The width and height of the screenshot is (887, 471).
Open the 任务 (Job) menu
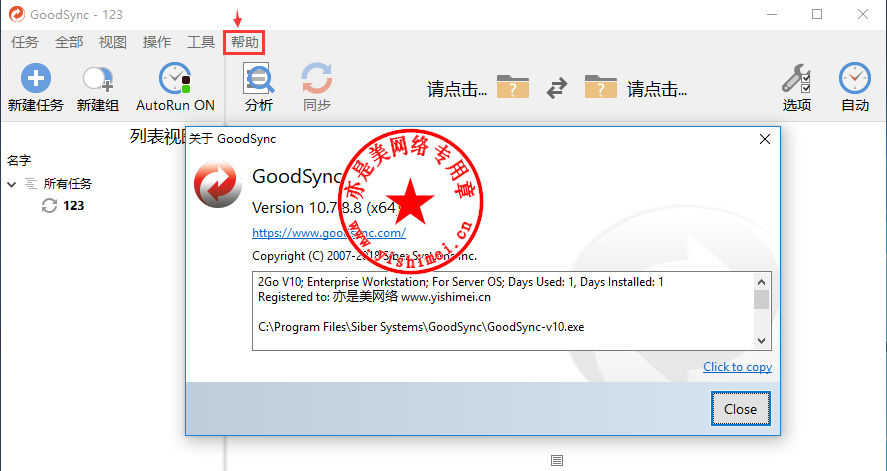[x=24, y=42]
